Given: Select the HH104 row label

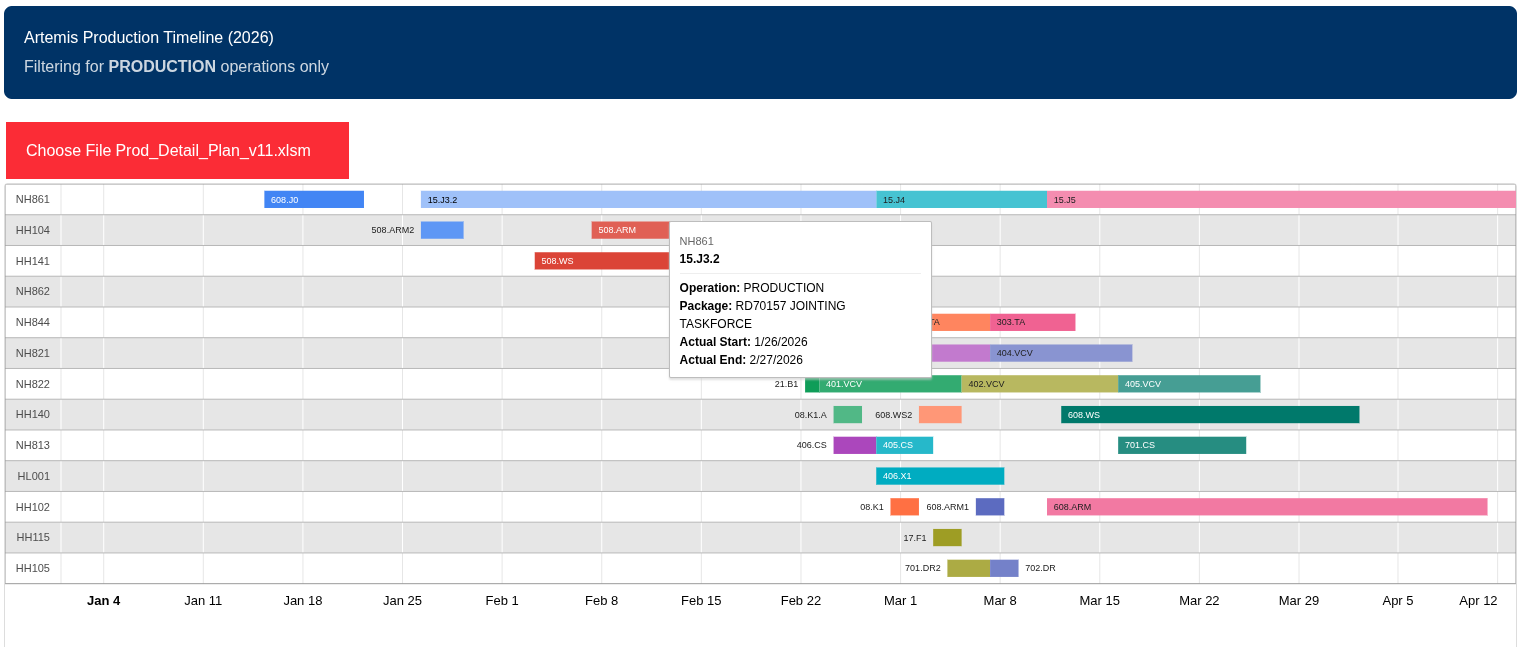Looking at the screenshot, I should coord(33,230).
